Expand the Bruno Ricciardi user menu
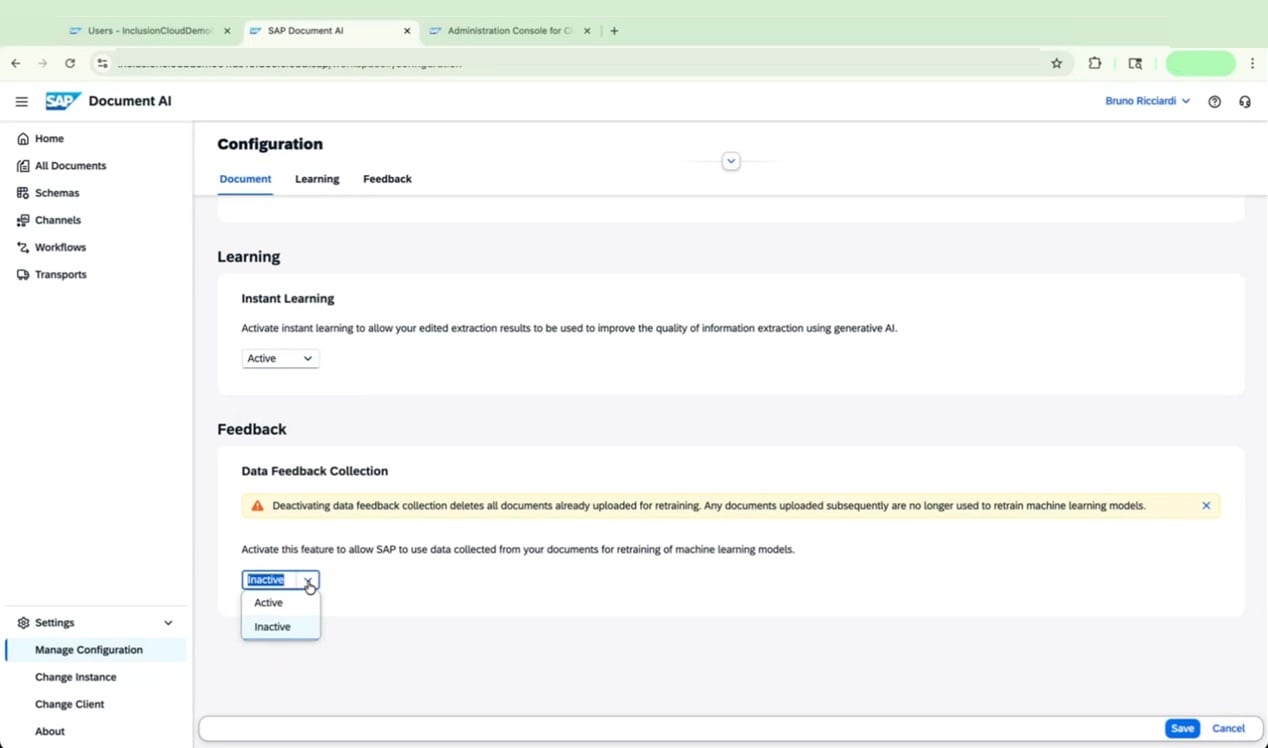This screenshot has width=1268, height=748. (x=1147, y=101)
